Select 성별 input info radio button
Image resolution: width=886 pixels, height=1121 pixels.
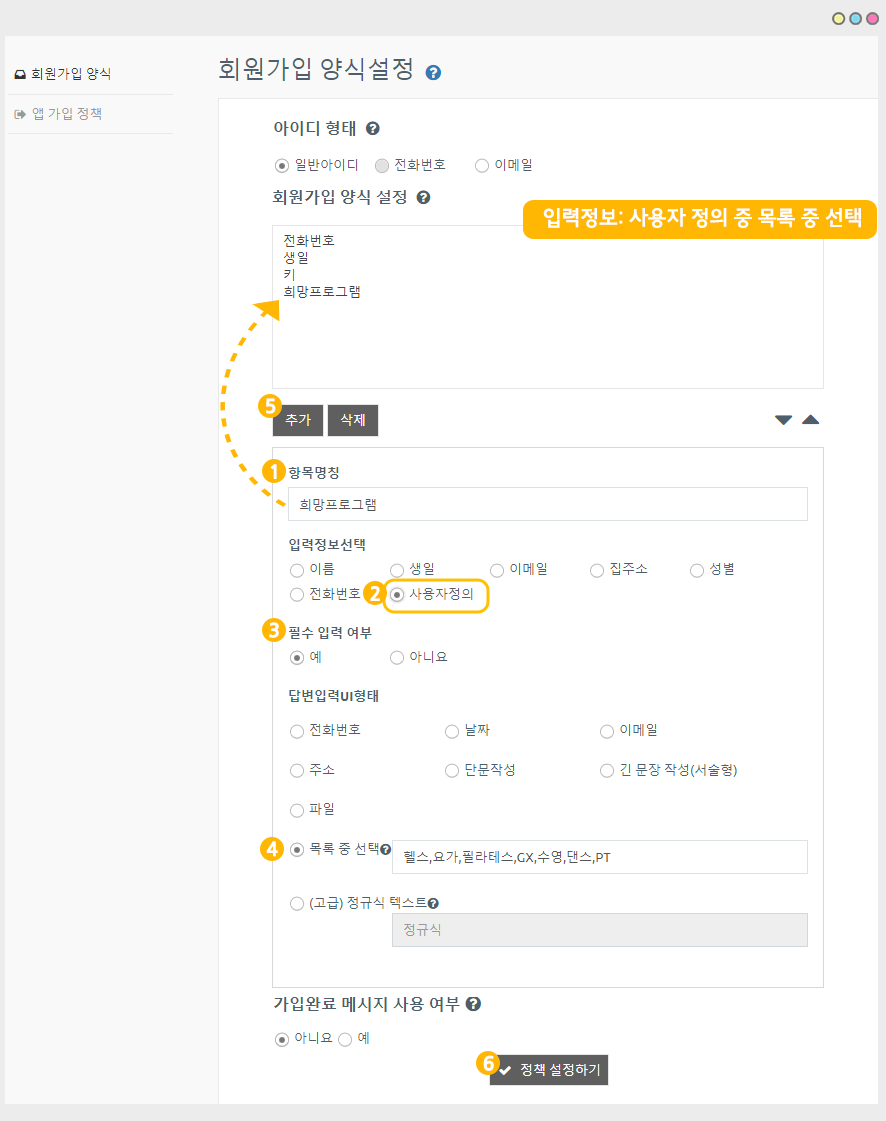[x=697, y=570]
